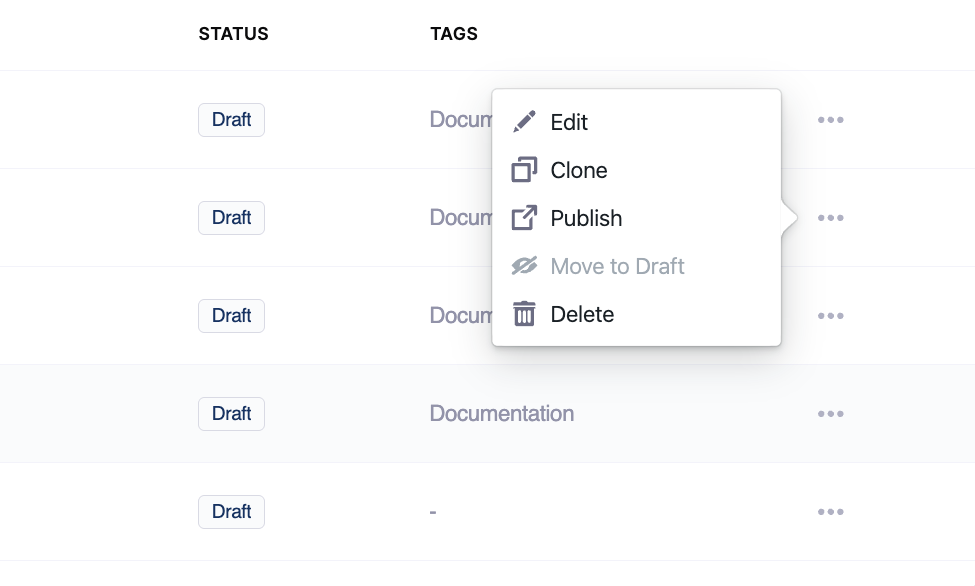This screenshot has height=586, width=975.
Task: Click the Draft badge in the last row
Action: coord(231,512)
